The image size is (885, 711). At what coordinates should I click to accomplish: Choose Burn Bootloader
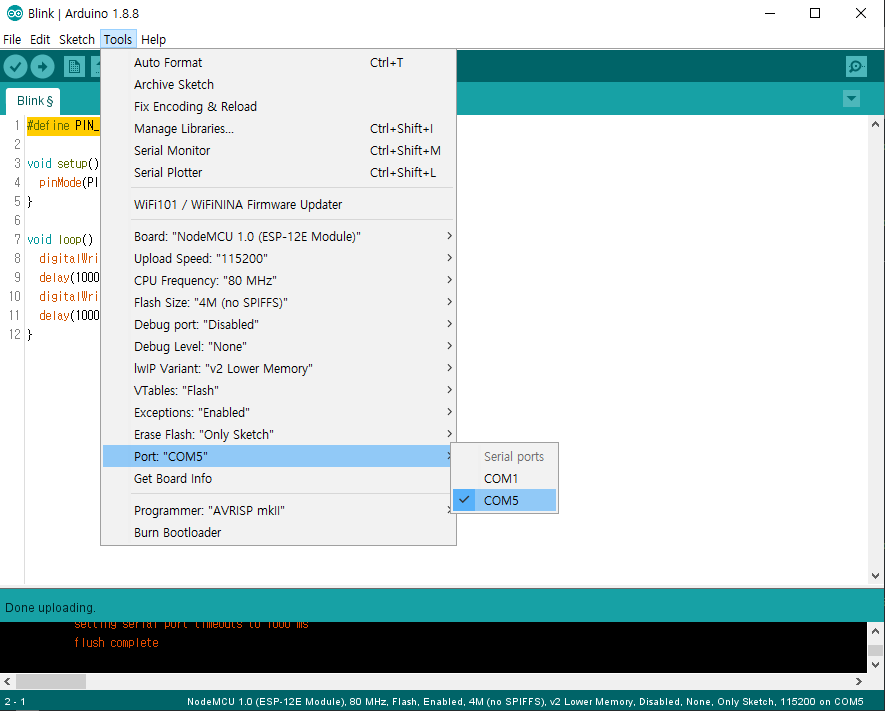(278, 533)
